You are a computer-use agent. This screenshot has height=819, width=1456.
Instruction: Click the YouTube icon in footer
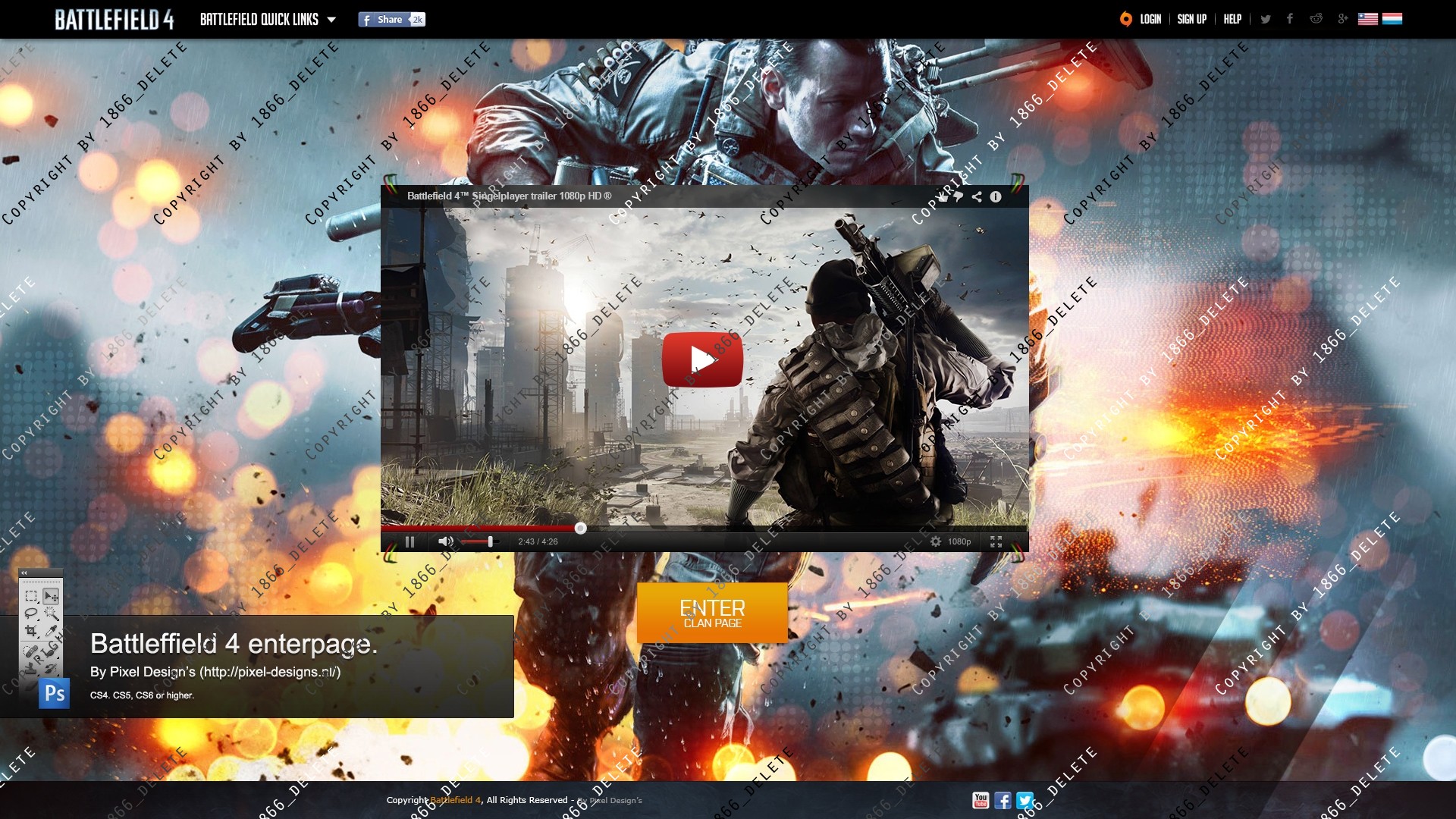pyautogui.click(x=981, y=800)
